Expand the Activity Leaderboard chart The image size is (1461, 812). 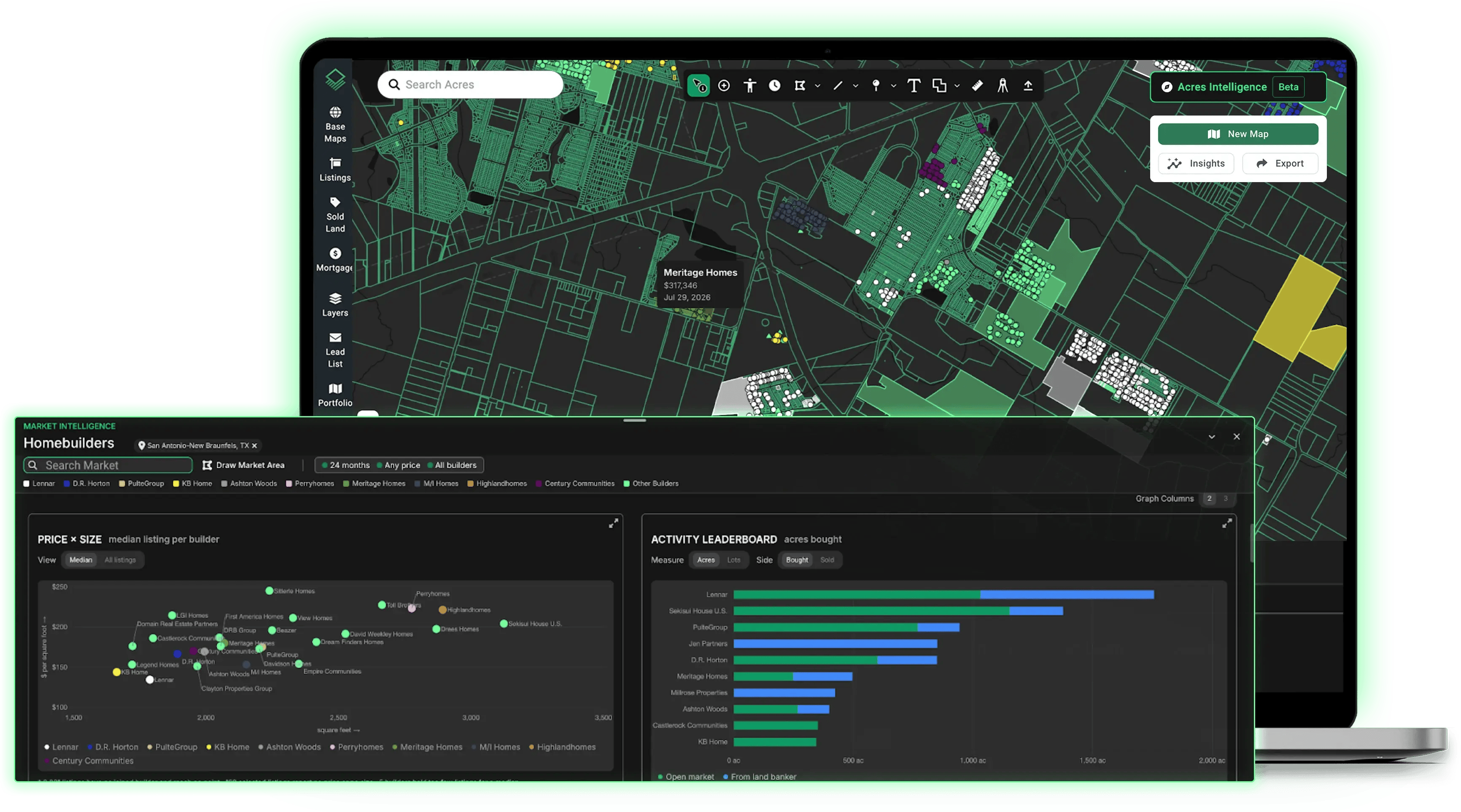(1227, 524)
